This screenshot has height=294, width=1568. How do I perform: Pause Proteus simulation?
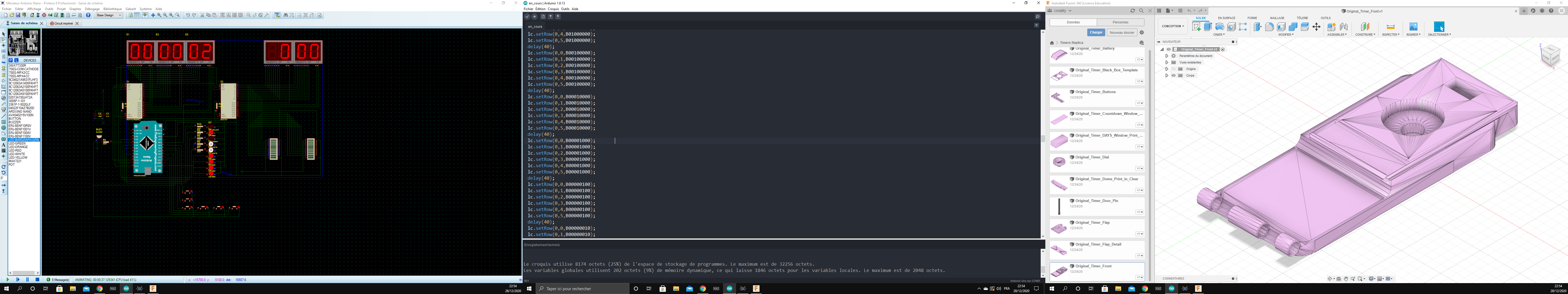(x=27, y=279)
